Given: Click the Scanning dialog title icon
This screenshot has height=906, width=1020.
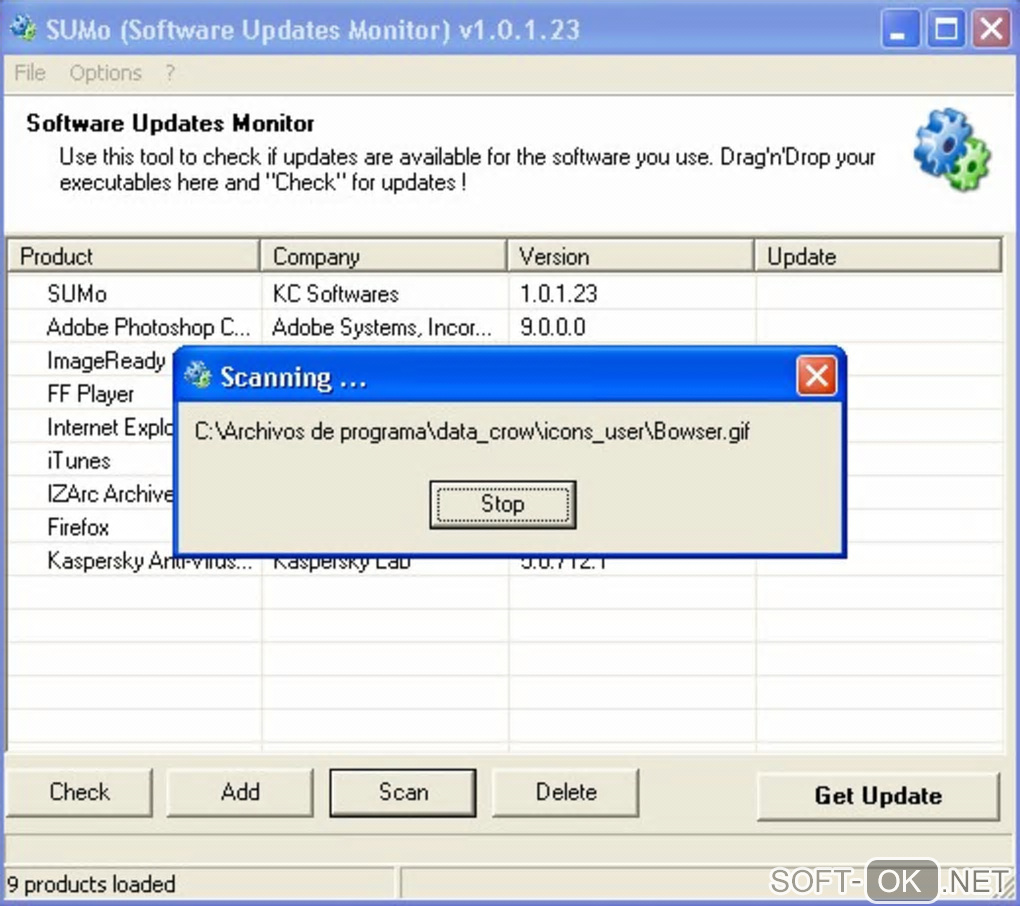Looking at the screenshot, I should [198, 375].
